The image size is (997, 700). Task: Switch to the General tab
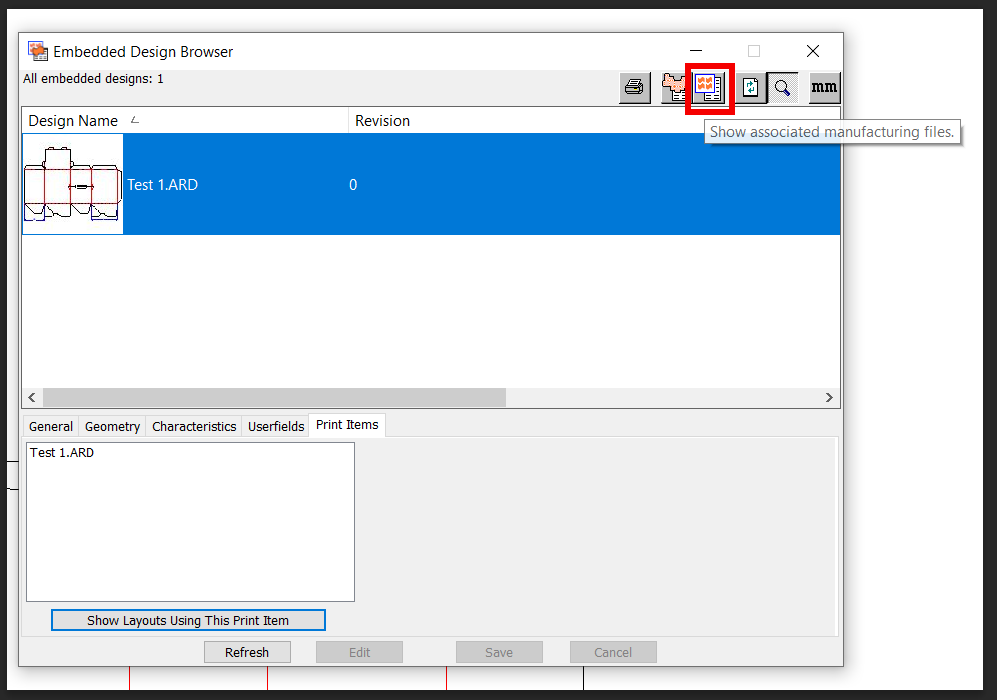tap(50, 425)
